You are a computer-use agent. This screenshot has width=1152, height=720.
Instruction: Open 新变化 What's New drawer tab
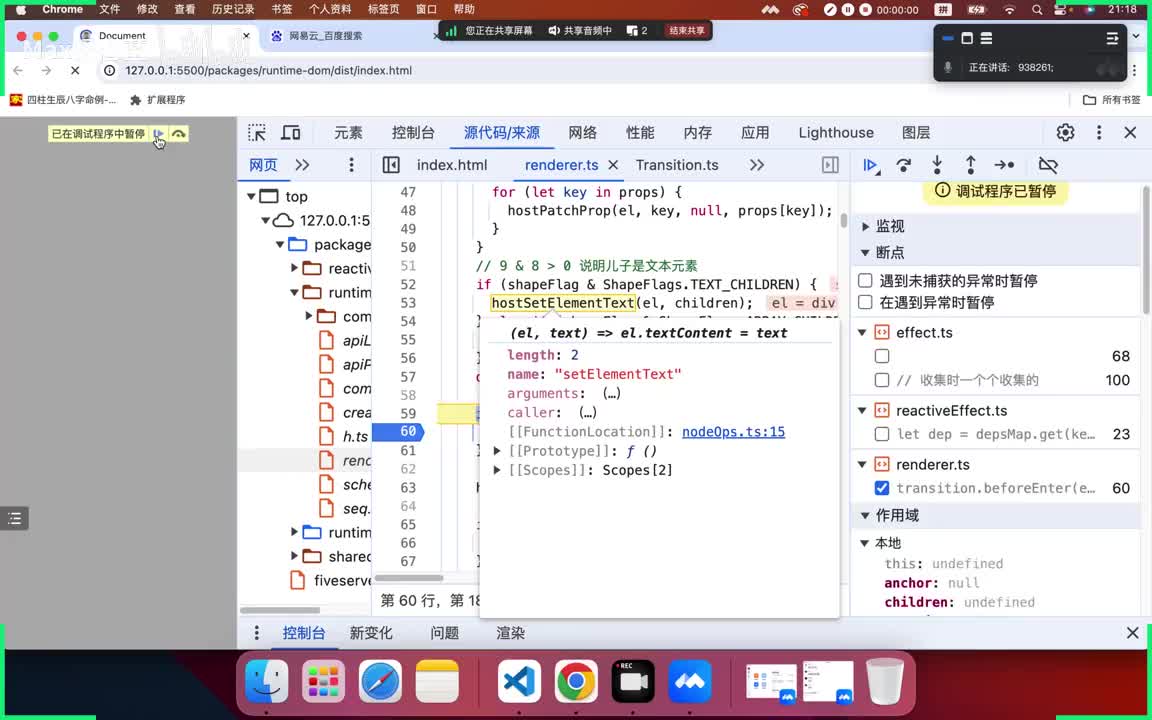point(371,633)
